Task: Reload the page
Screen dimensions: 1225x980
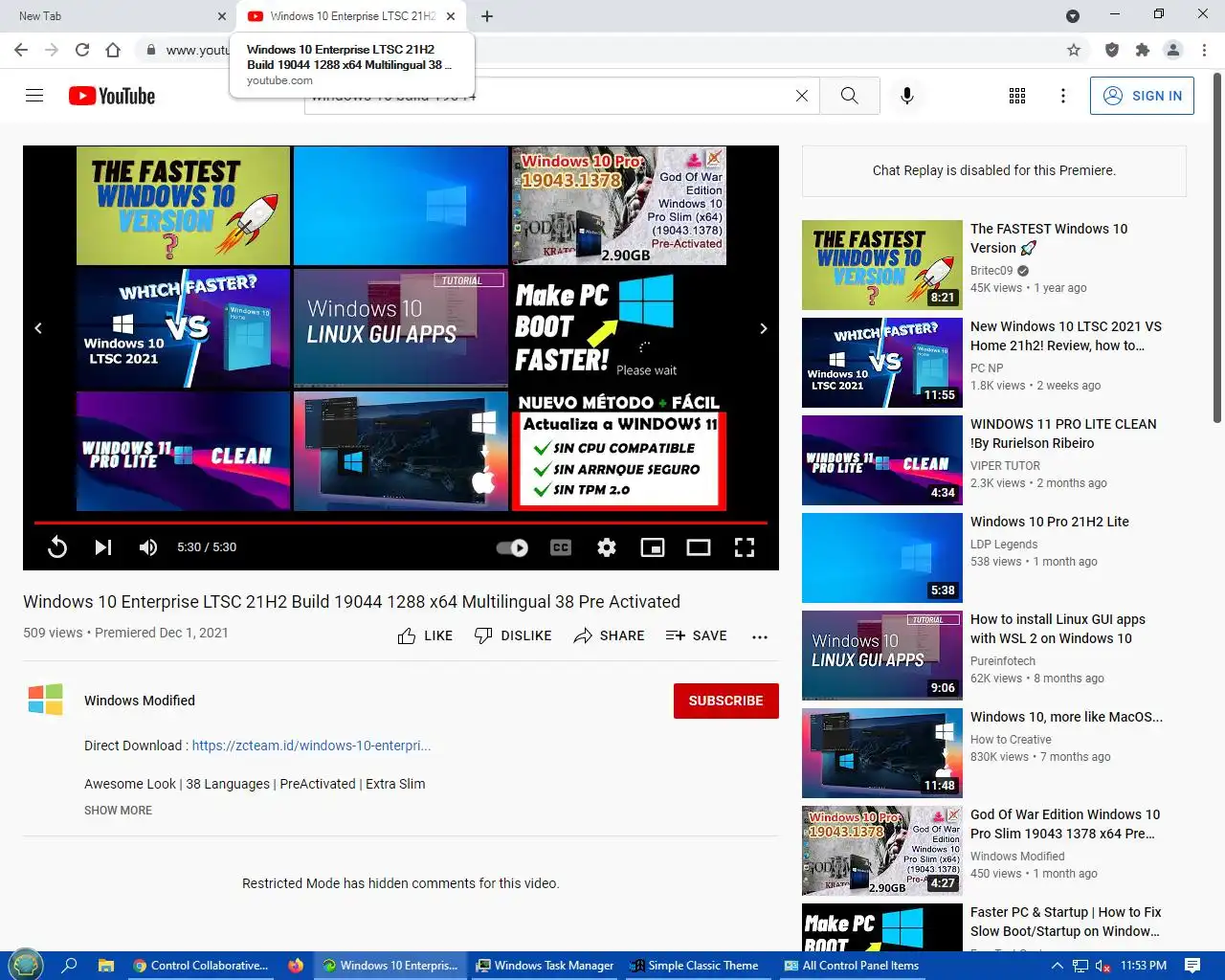Action: (82, 50)
